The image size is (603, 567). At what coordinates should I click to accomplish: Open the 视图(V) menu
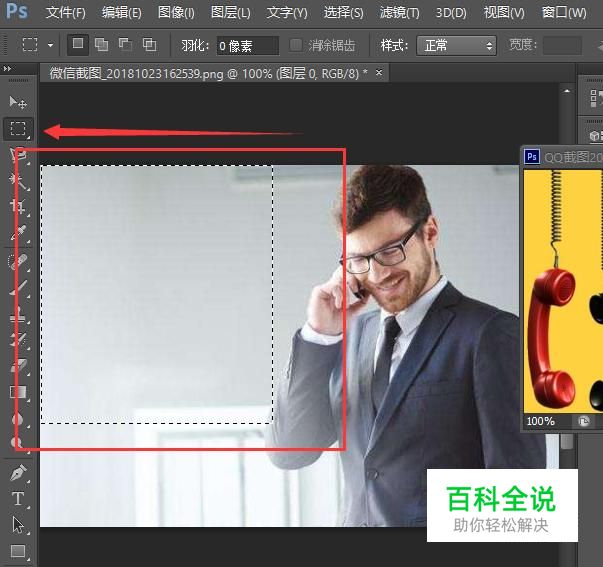(x=504, y=13)
